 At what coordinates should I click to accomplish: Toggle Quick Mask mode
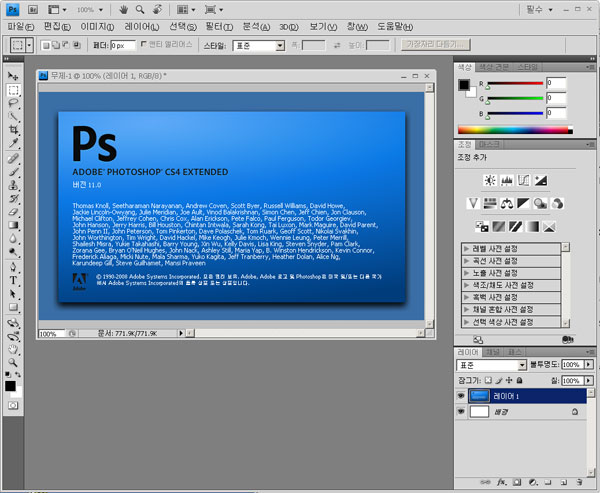coord(13,405)
